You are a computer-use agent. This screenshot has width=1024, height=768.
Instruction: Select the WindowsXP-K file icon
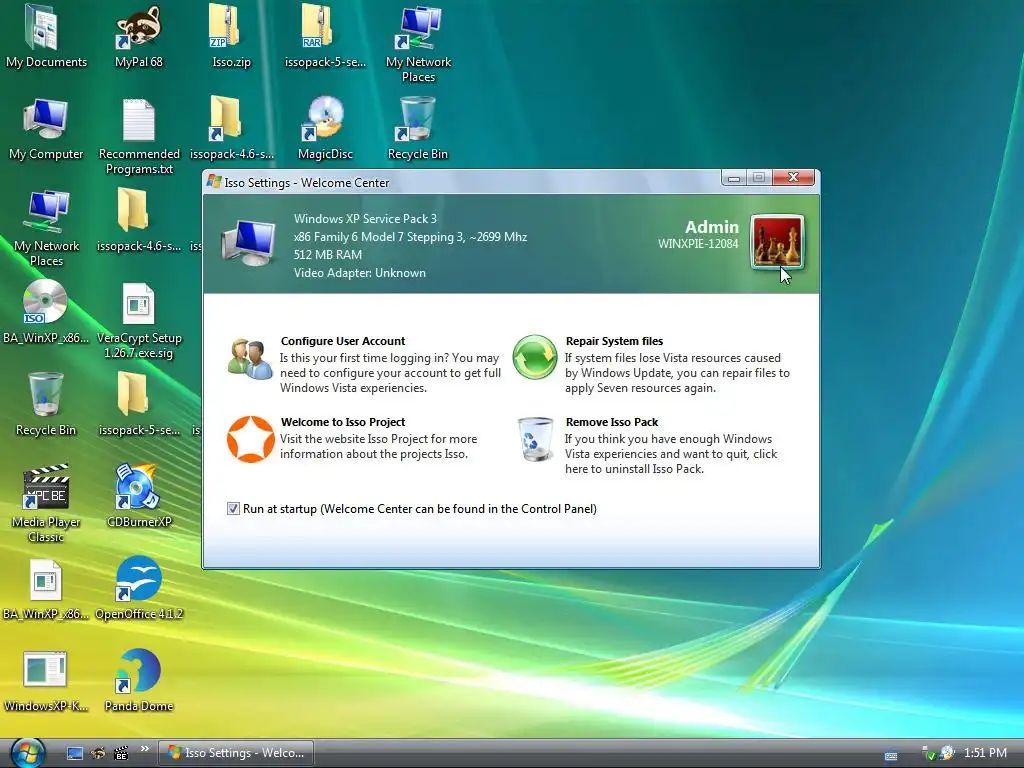tap(46, 680)
